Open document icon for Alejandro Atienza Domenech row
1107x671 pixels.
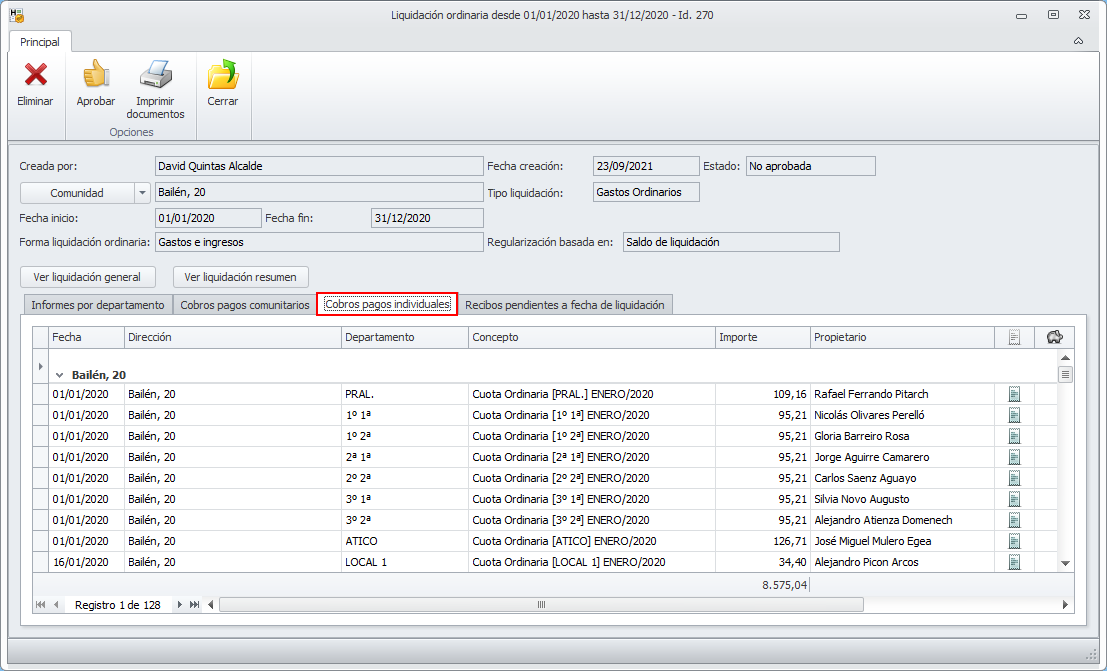[1015, 521]
